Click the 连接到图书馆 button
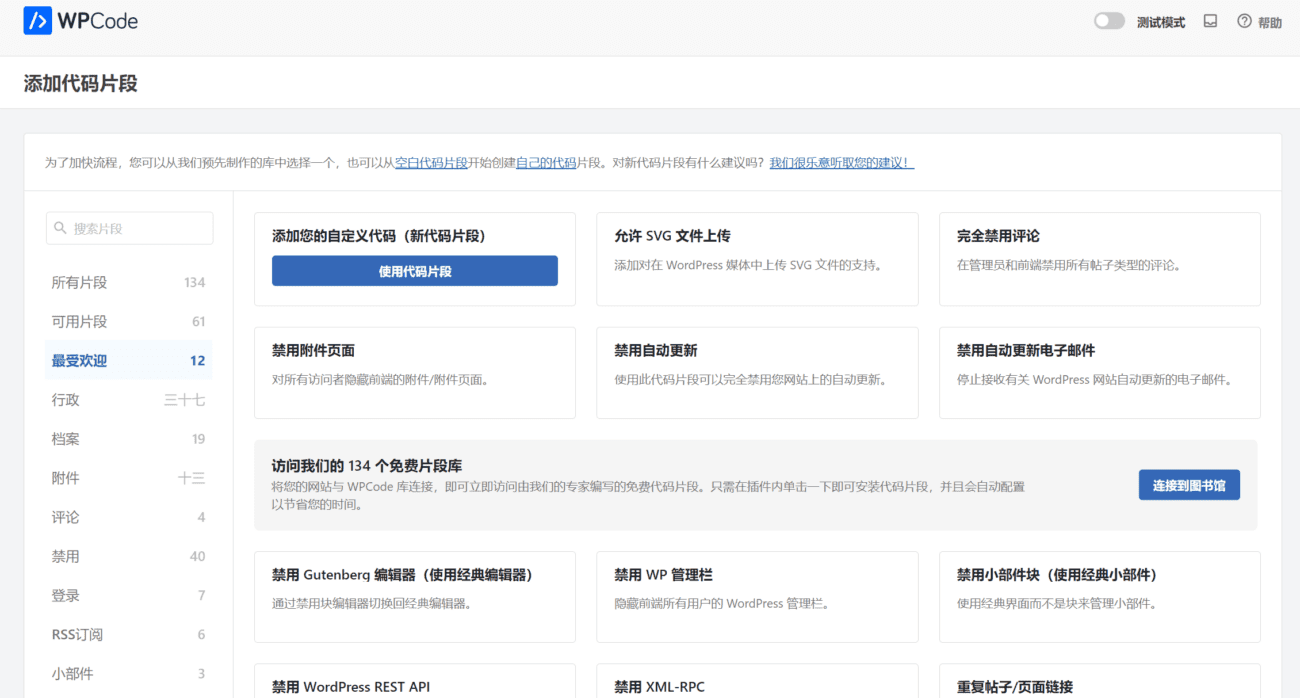 (1188, 485)
